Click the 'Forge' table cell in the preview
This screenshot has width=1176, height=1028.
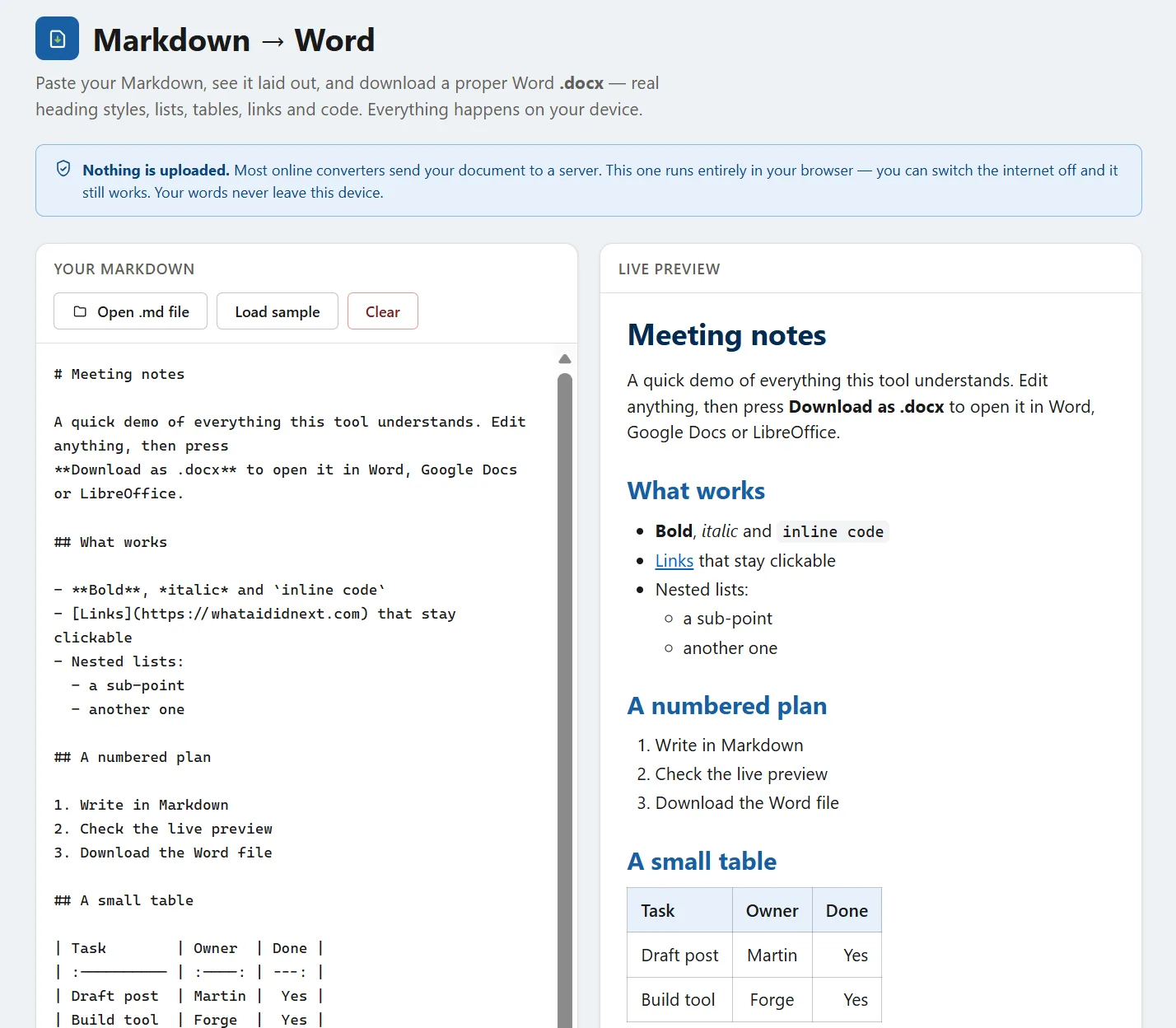point(772,999)
